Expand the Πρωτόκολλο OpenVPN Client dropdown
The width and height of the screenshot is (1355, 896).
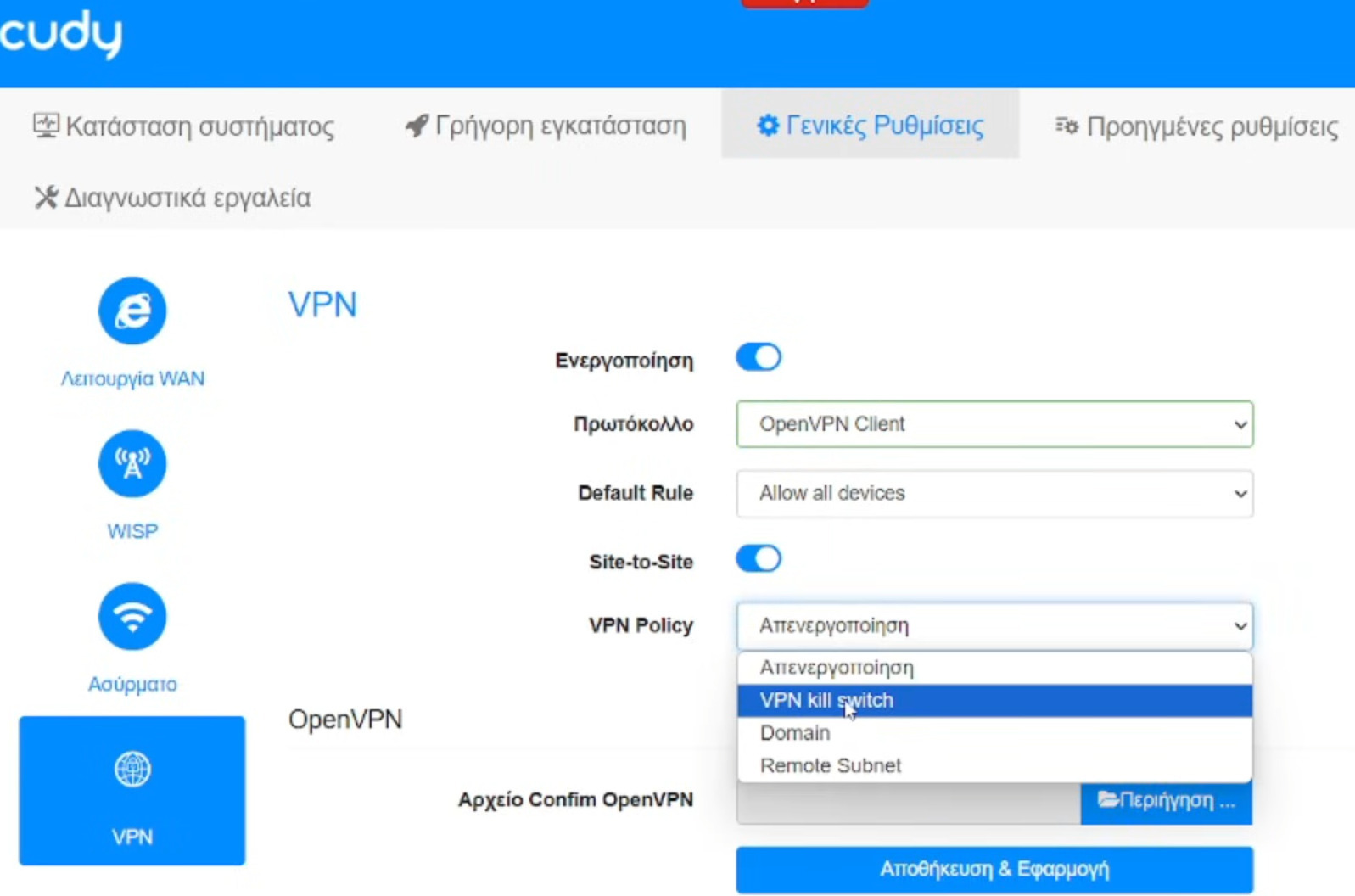(994, 424)
